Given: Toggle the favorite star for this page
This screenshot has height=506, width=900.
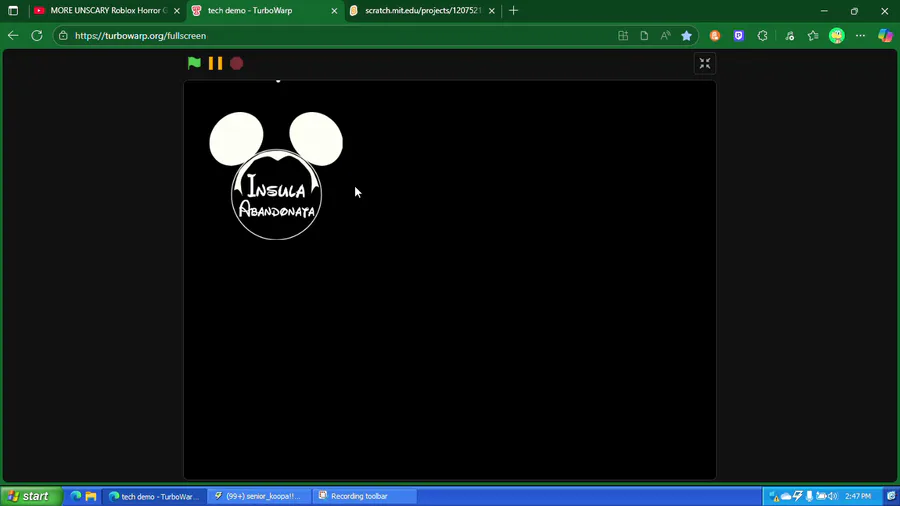Looking at the screenshot, I should 686,36.
